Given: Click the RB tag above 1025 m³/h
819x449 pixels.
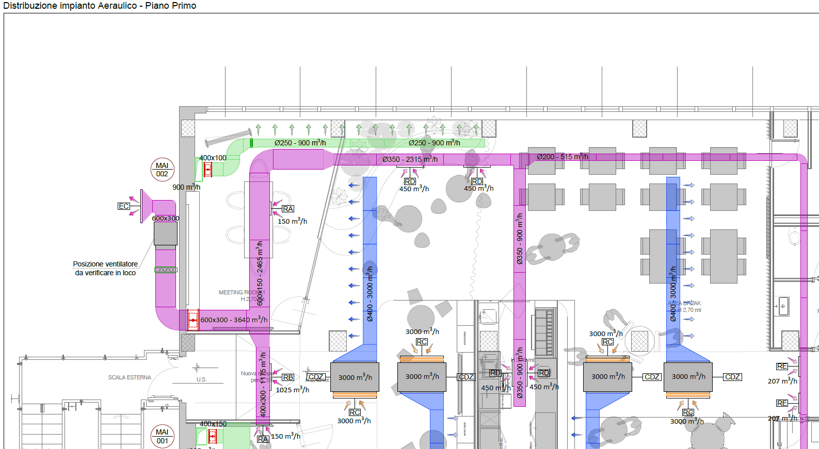Looking at the screenshot, I should (288, 378).
